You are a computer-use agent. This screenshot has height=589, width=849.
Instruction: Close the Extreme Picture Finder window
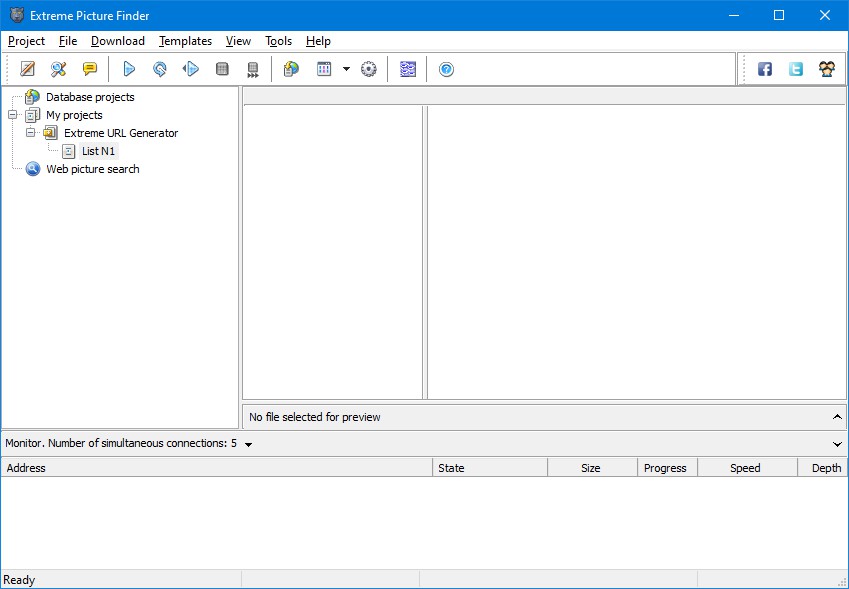click(x=825, y=15)
